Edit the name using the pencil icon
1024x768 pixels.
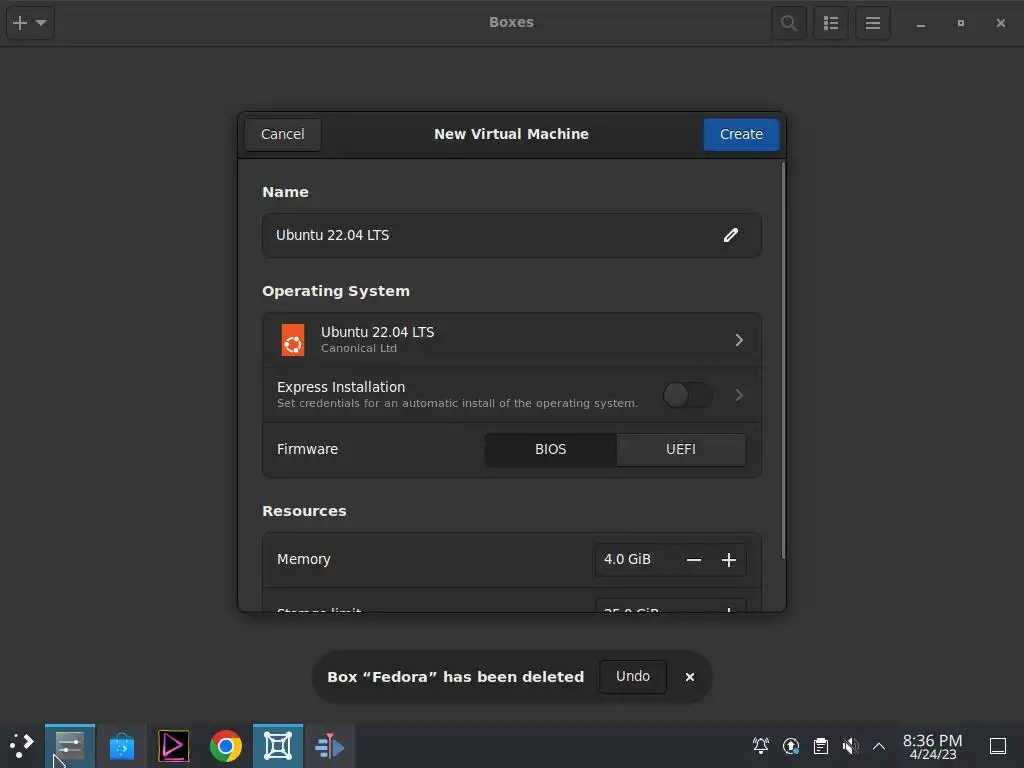tap(731, 235)
